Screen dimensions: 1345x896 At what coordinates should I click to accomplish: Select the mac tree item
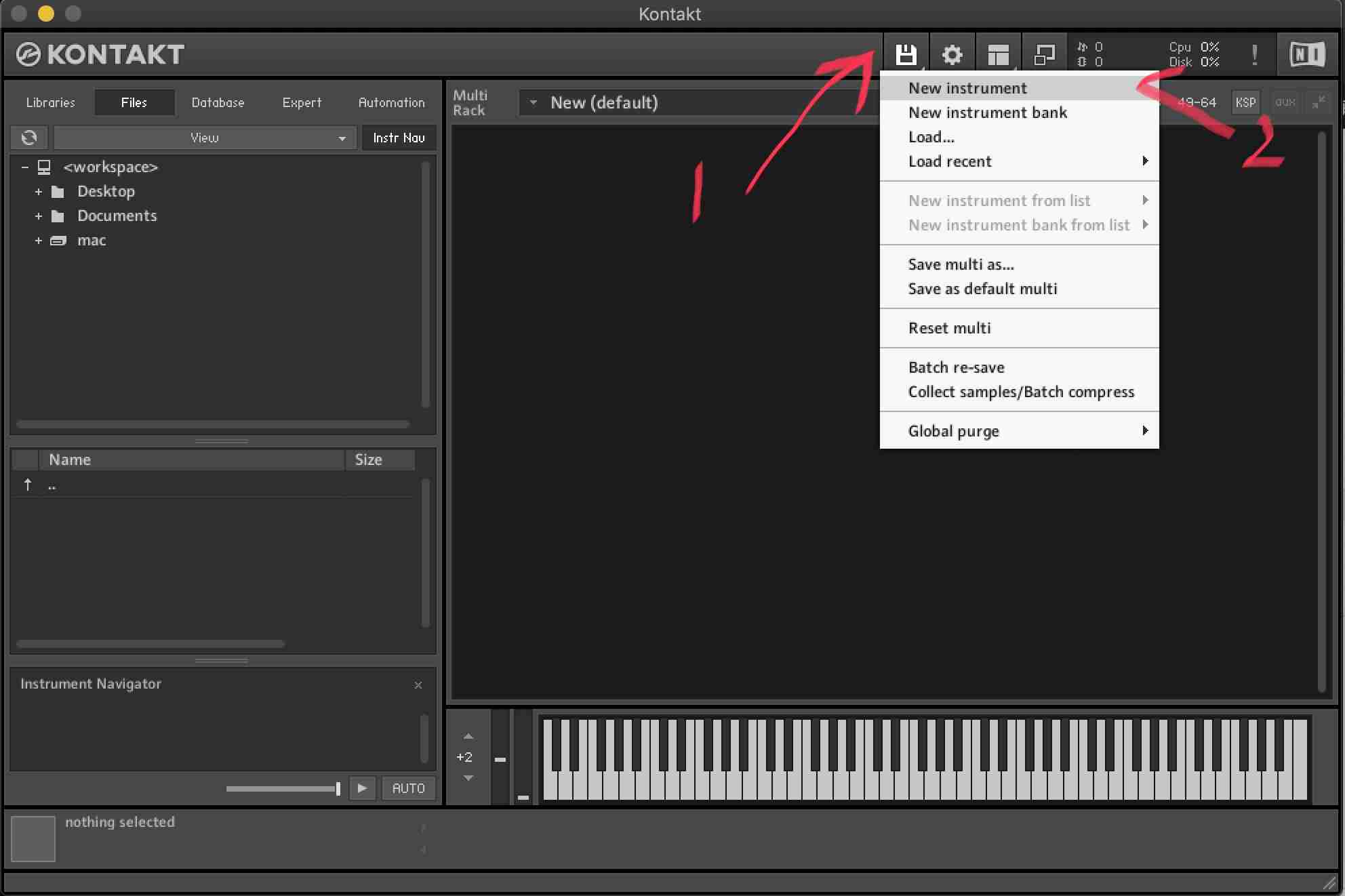click(92, 241)
